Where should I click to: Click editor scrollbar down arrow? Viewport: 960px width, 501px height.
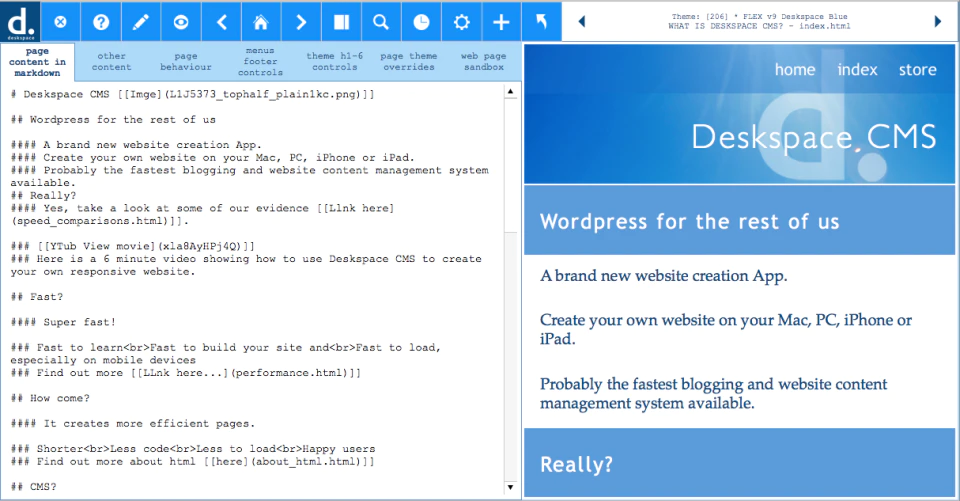(x=511, y=488)
